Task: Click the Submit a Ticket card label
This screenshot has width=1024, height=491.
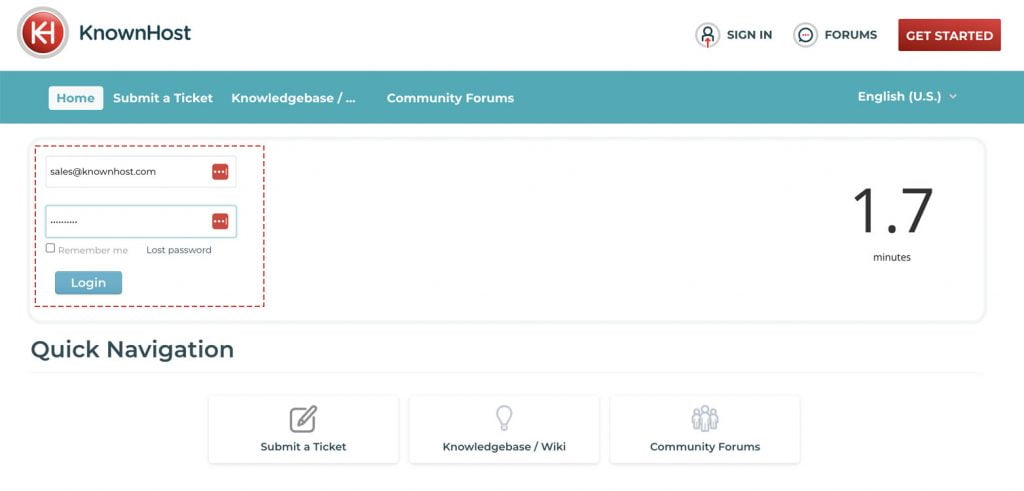Action: 303,447
